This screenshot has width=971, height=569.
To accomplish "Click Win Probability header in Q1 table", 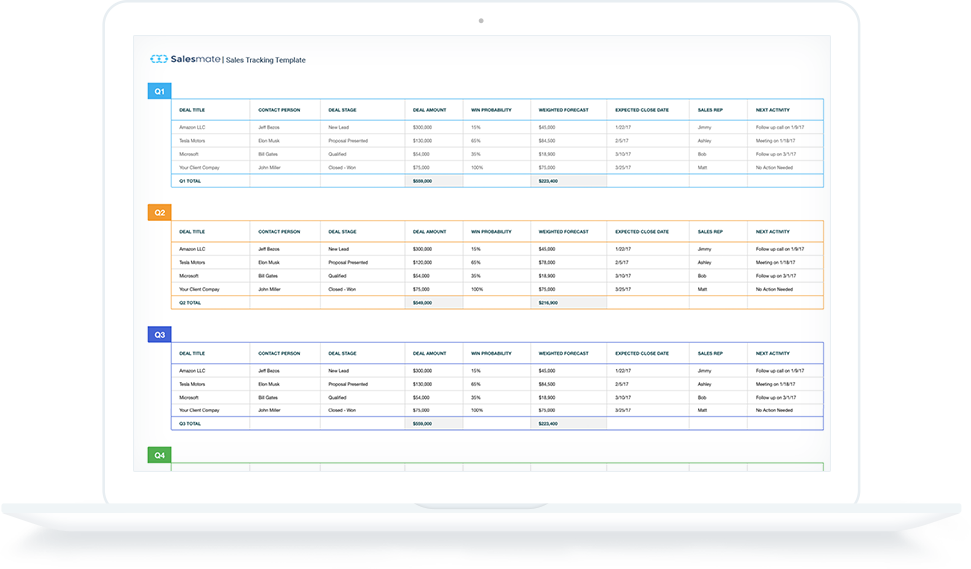I will pos(491,111).
